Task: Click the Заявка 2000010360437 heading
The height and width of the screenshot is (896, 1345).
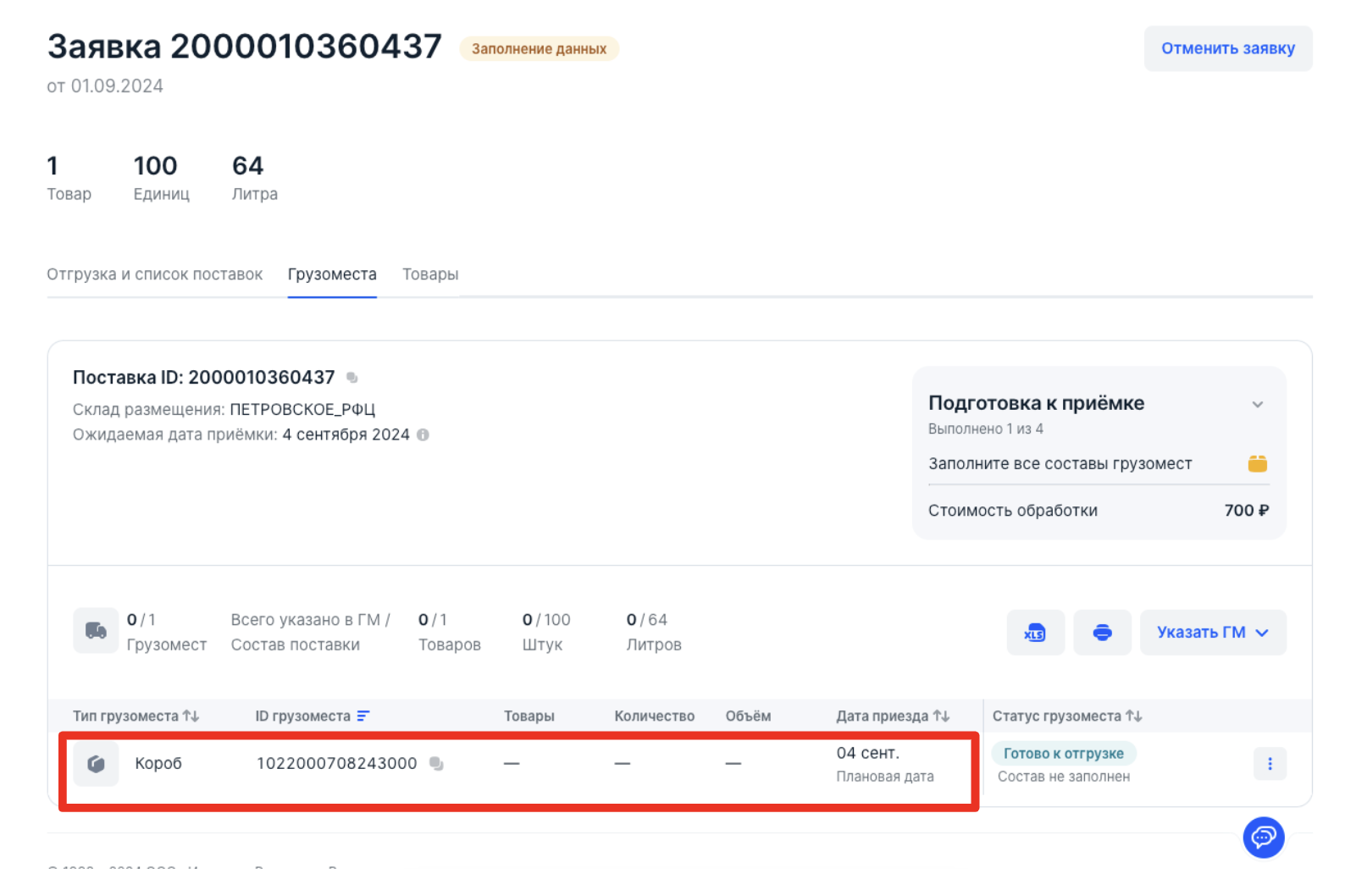Action: point(245,47)
